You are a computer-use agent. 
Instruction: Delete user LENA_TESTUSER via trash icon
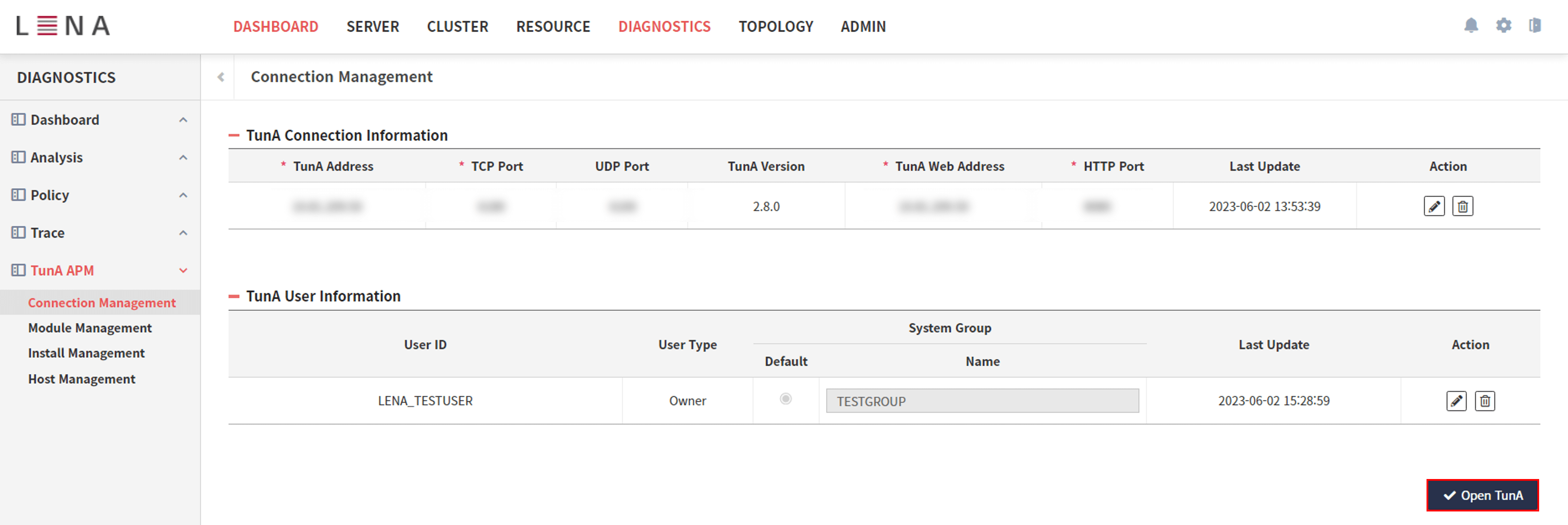tap(1485, 401)
